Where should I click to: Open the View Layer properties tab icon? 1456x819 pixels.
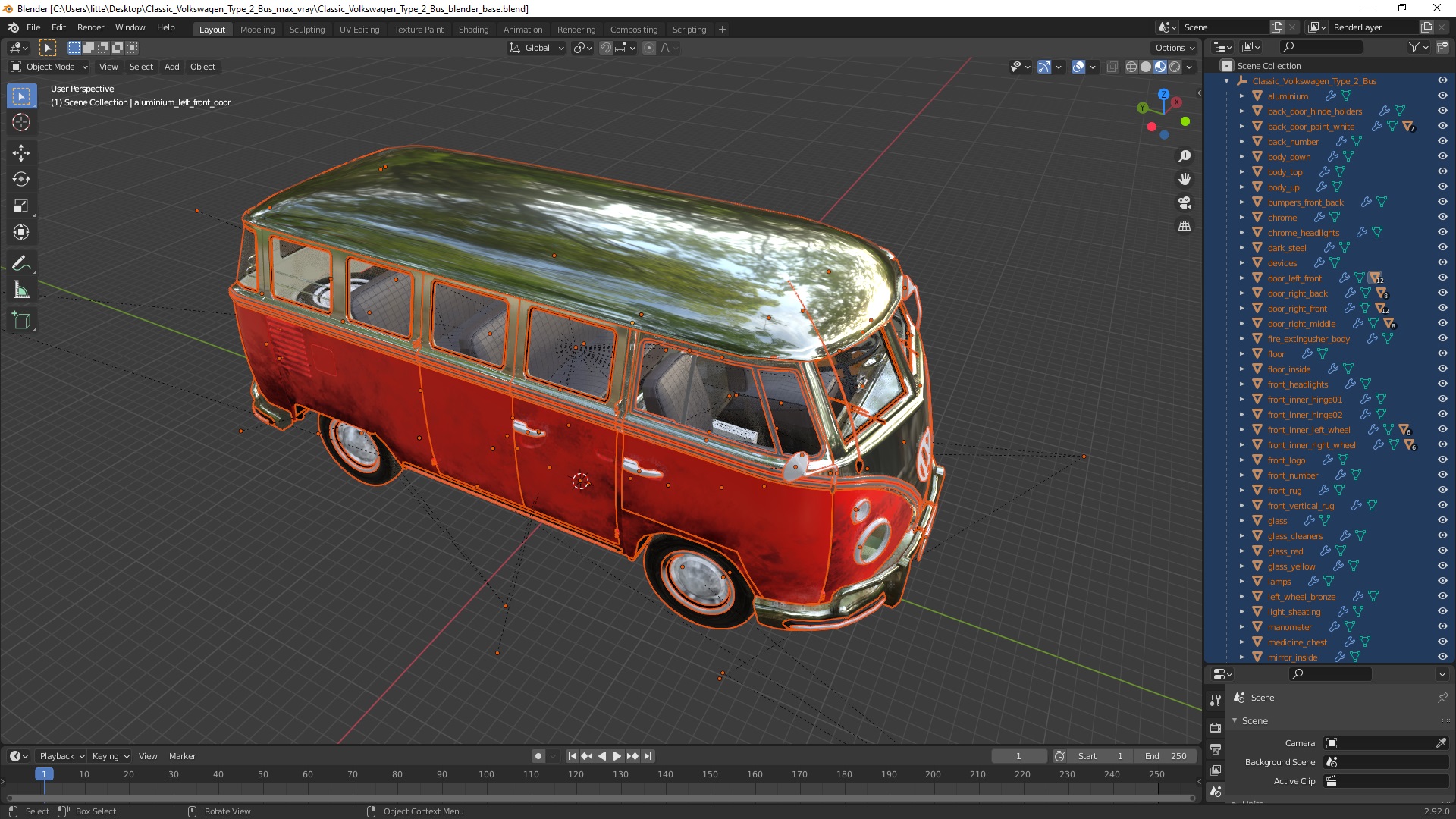1216,770
